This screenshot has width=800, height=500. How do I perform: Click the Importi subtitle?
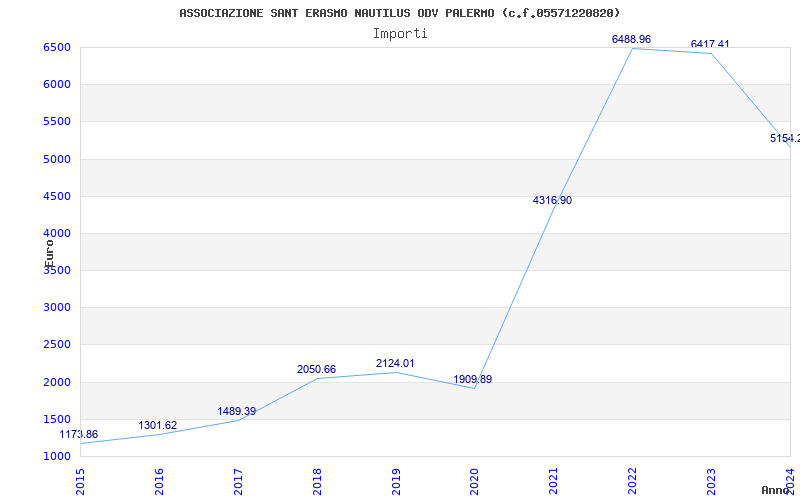click(x=400, y=34)
